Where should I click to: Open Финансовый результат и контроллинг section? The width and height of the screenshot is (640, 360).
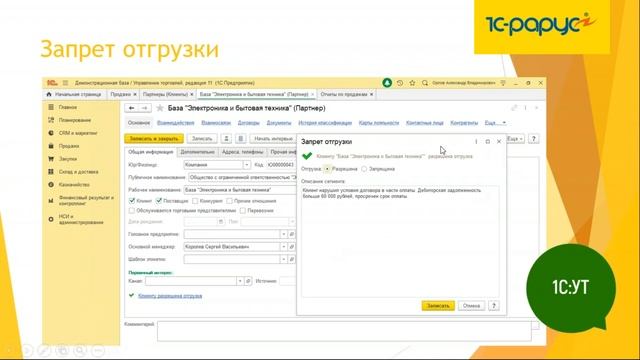[86, 200]
